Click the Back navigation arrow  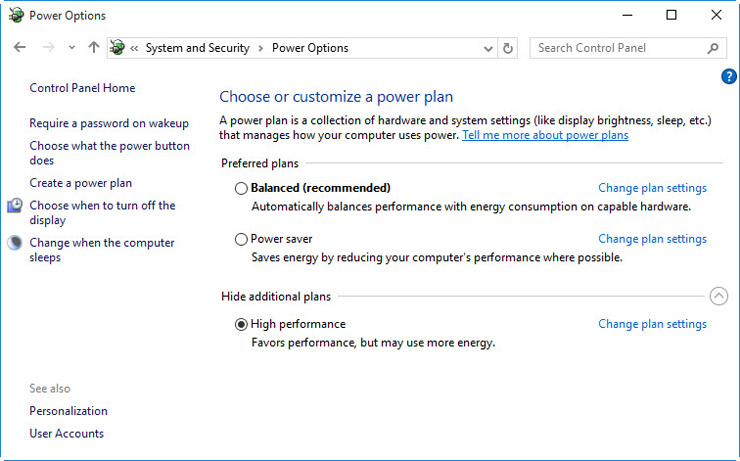(x=20, y=47)
